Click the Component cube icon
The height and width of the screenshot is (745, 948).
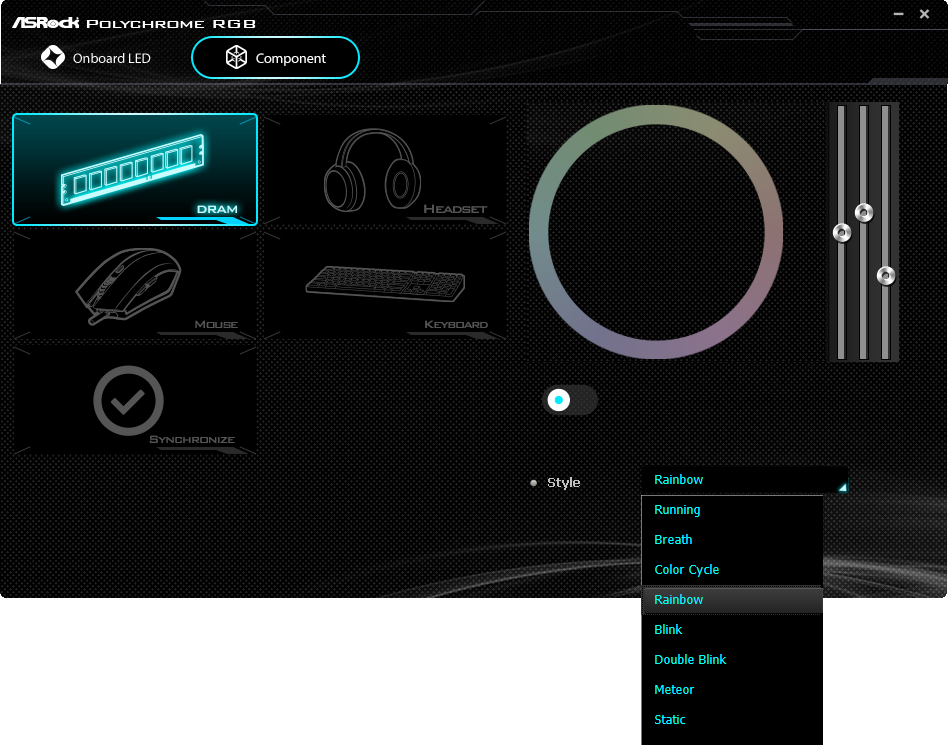(x=236, y=57)
